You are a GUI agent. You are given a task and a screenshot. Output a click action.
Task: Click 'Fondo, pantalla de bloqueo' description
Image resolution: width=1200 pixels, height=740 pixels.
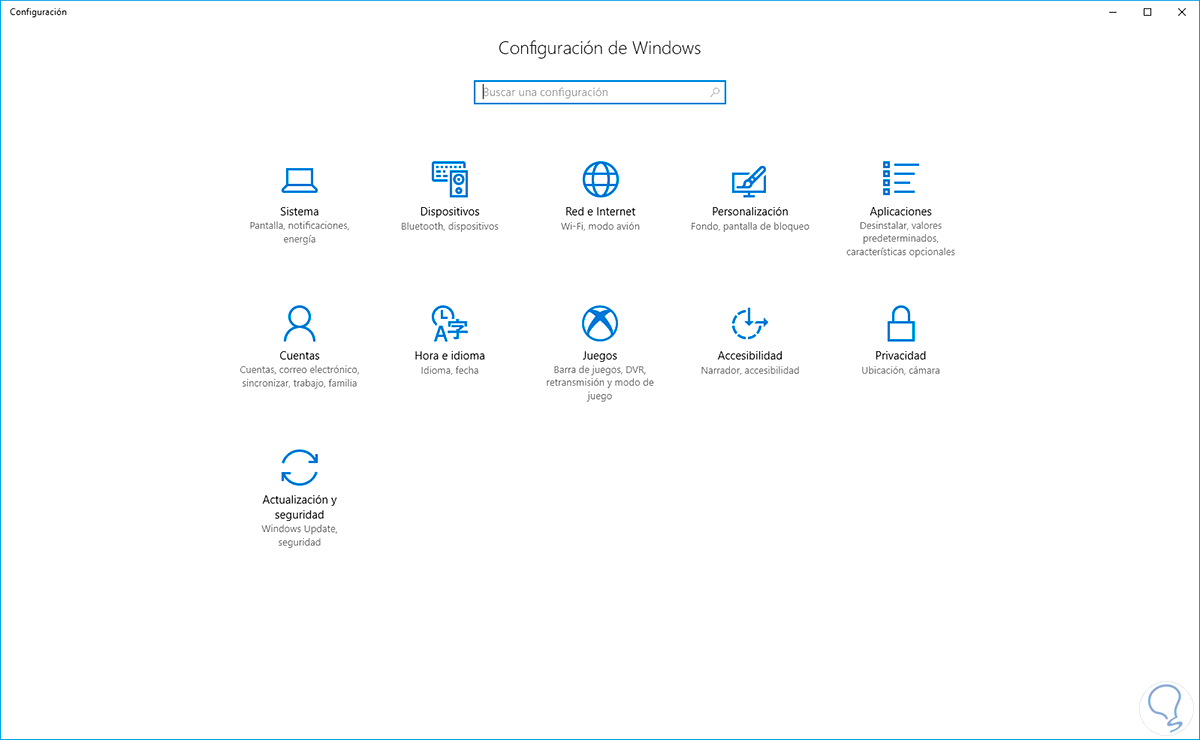(750, 227)
